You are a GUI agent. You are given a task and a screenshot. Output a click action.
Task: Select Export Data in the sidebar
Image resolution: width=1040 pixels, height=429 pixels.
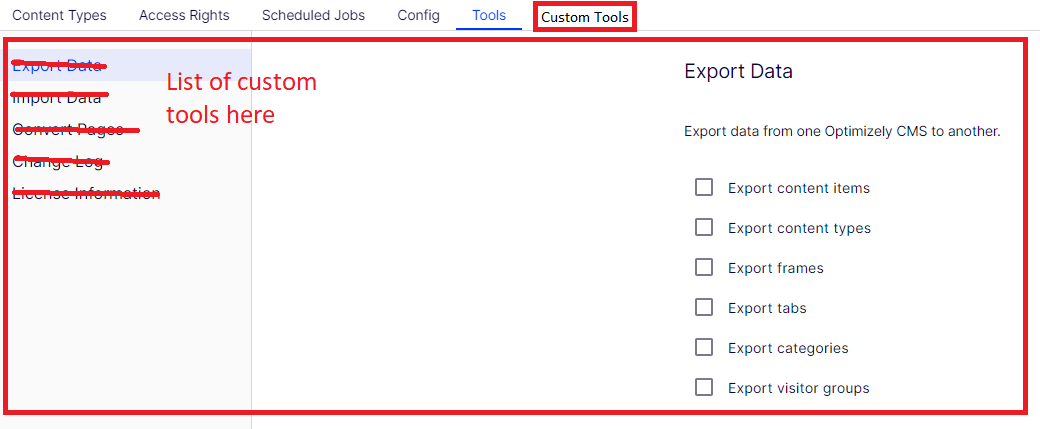[57, 66]
